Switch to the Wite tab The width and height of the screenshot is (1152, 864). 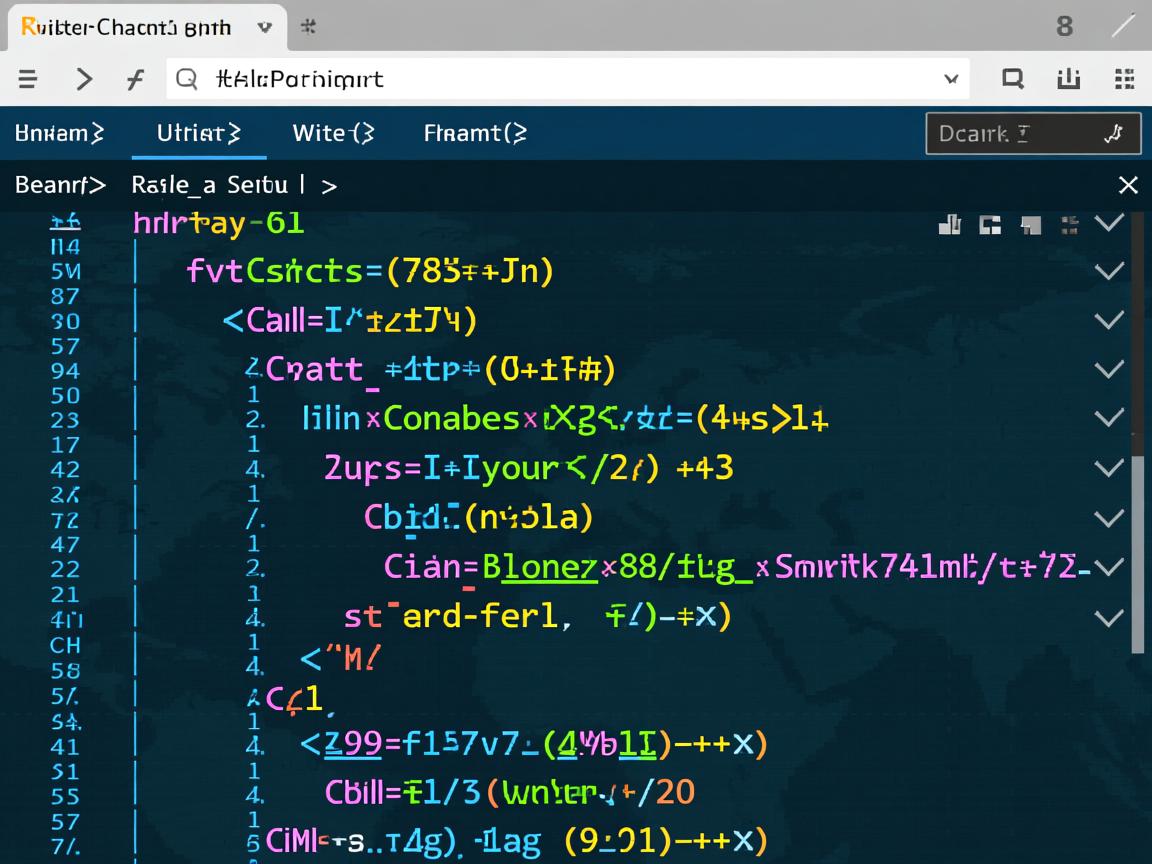[x=332, y=133]
